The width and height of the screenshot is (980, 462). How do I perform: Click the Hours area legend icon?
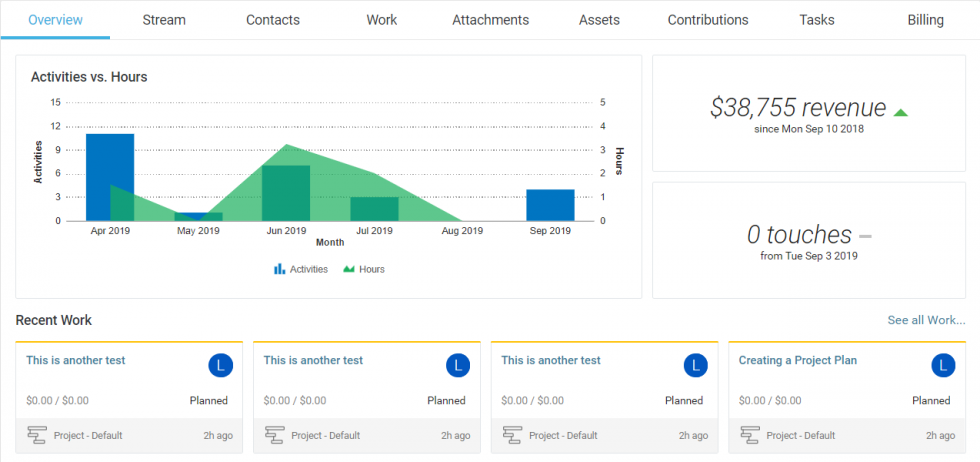(x=349, y=269)
